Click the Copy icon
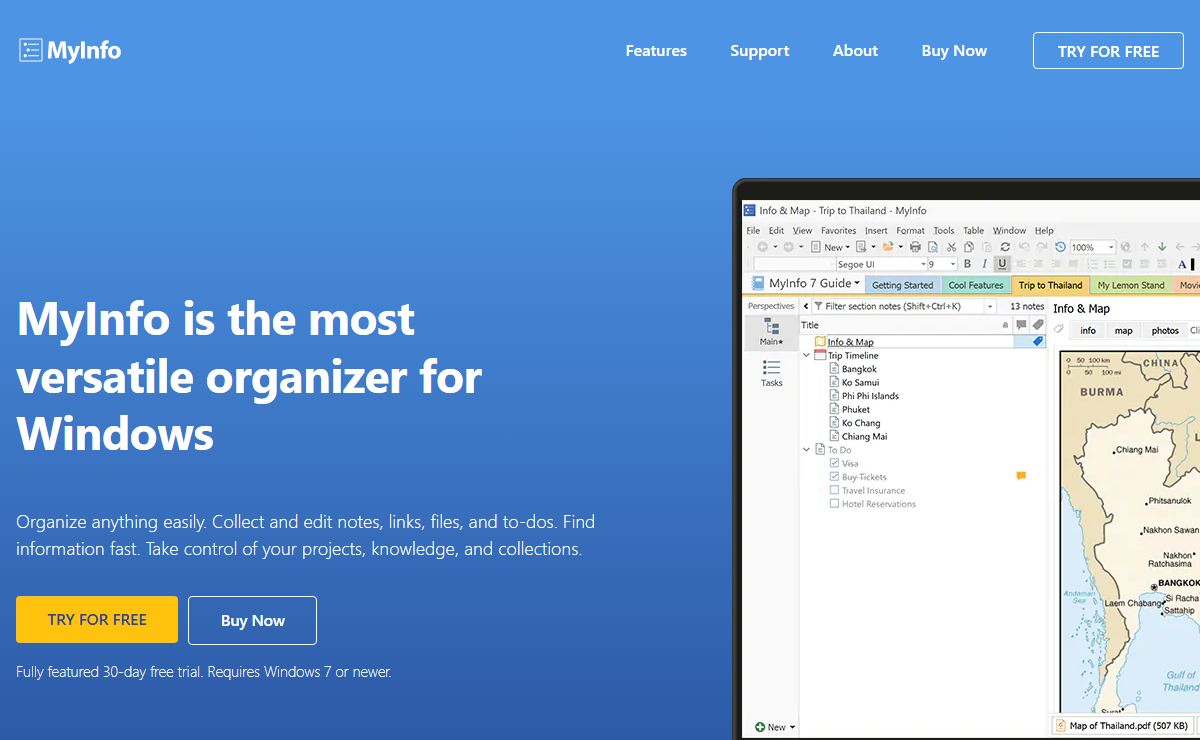Image resolution: width=1200 pixels, height=740 pixels. 969,247
